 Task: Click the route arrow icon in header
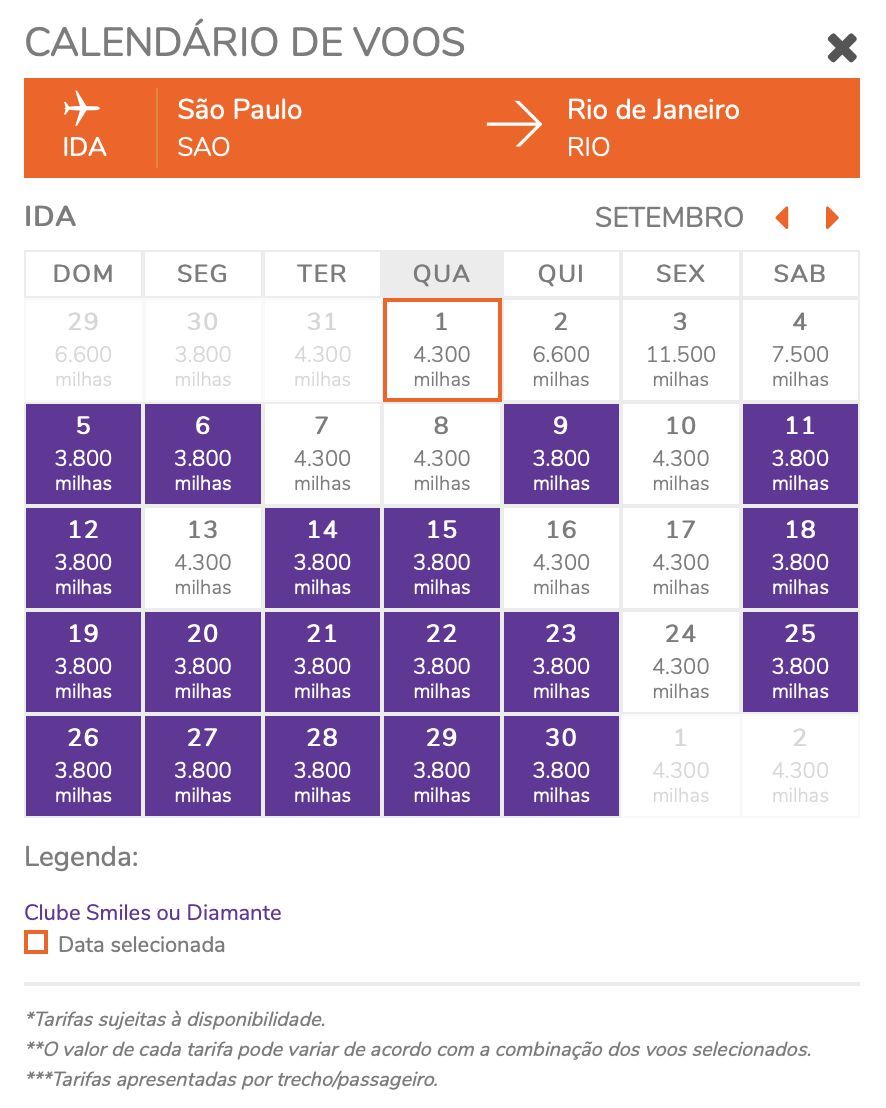click(514, 124)
